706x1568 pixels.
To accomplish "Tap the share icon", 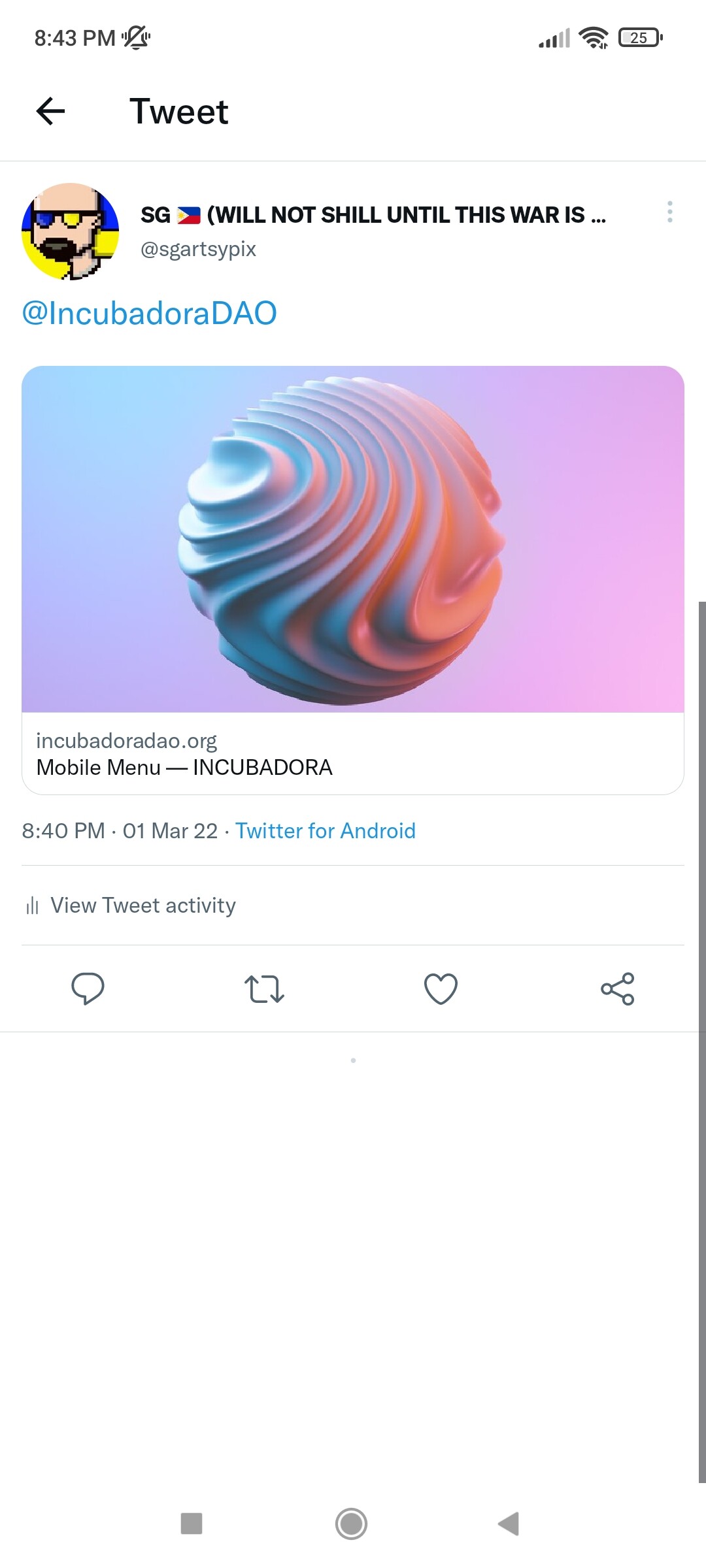I will (618, 988).
